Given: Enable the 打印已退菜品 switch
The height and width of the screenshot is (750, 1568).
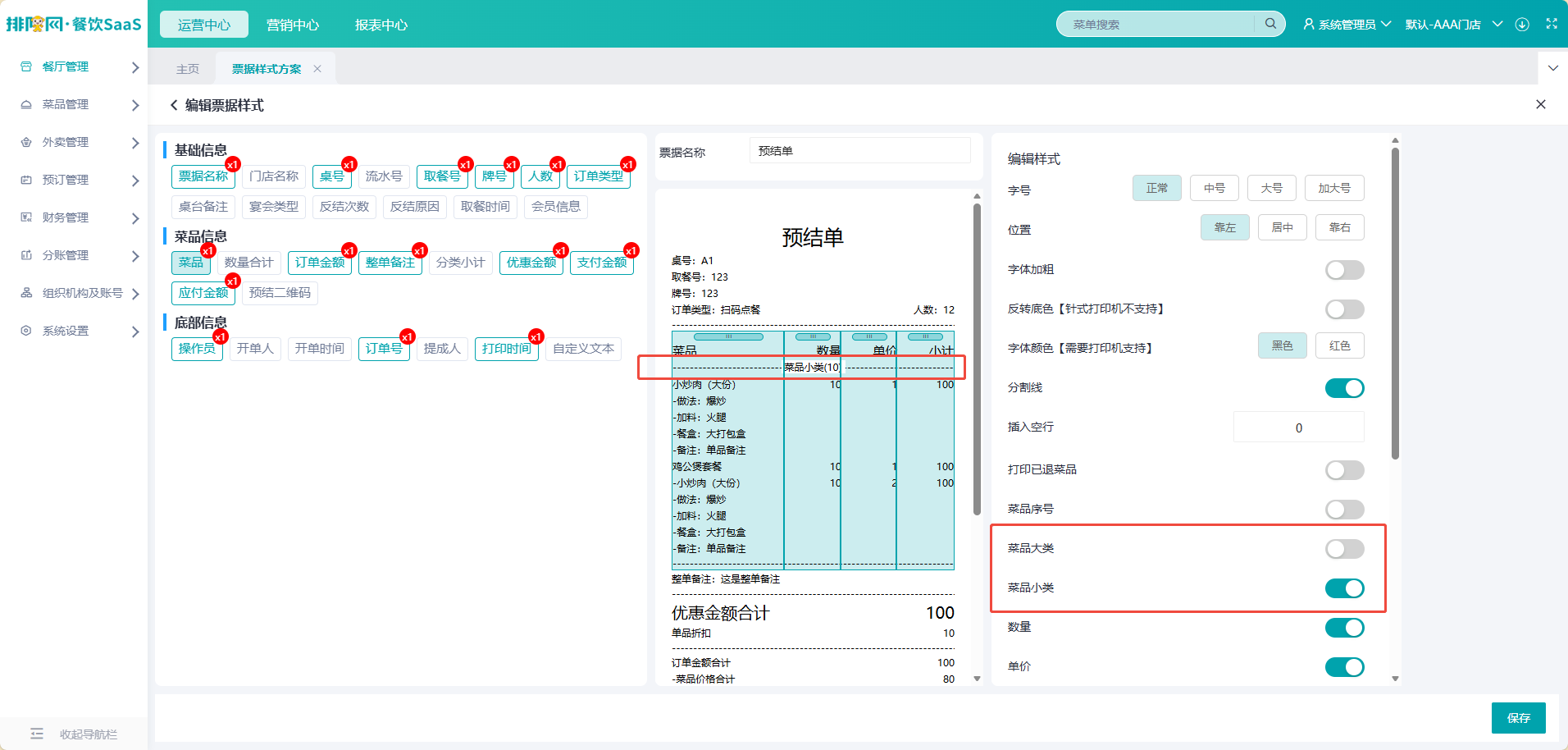Looking at the screenshot, I should tap(1344, 470).
